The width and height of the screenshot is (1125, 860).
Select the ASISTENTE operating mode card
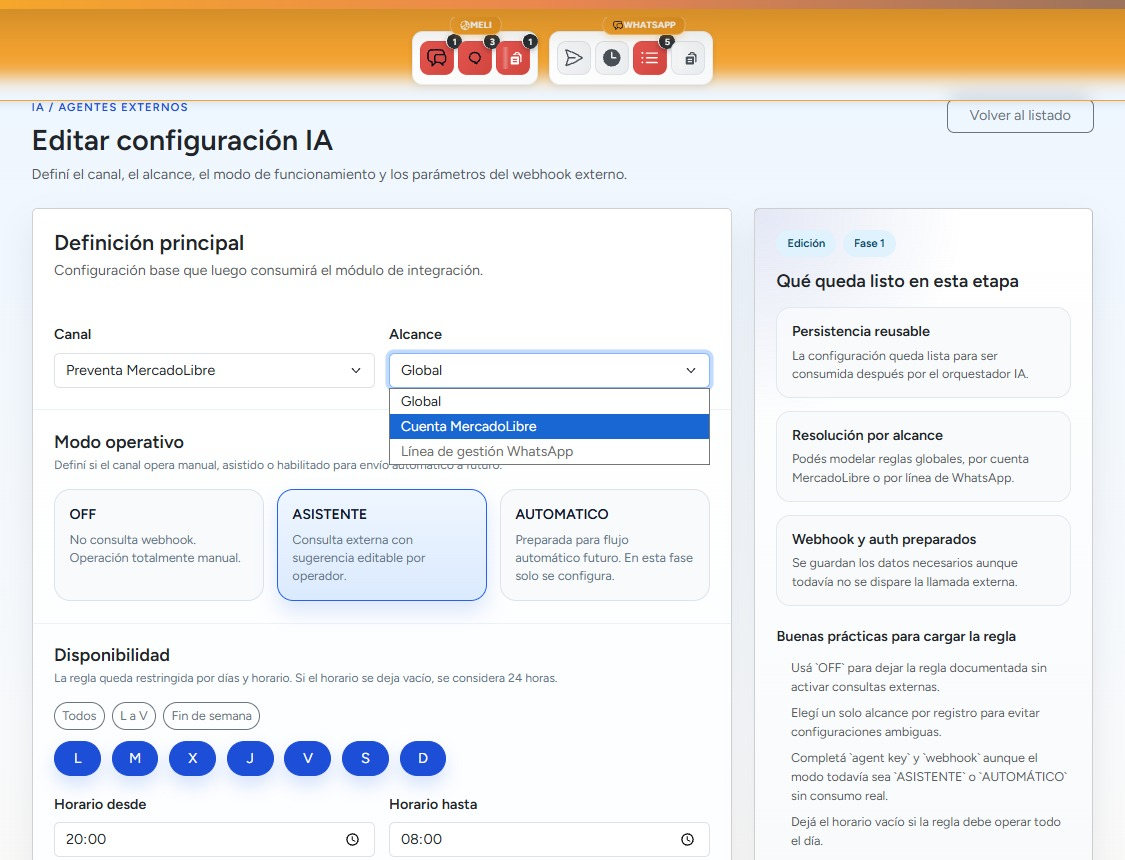coord(382,544)
